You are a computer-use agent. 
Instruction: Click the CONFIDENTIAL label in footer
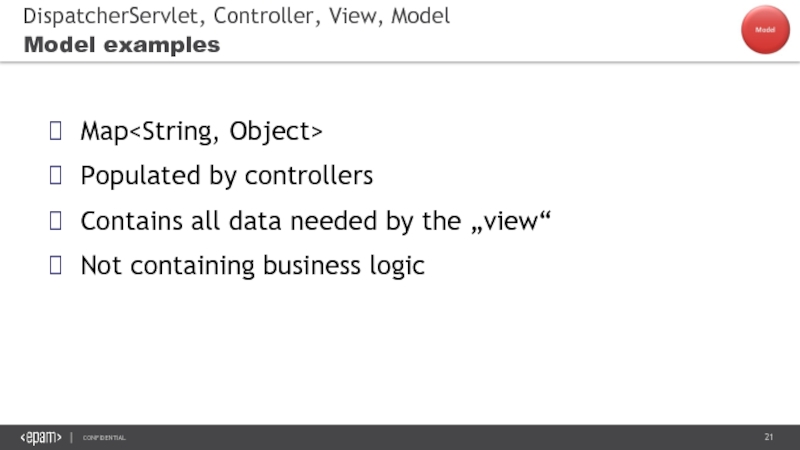pos(104,439)
